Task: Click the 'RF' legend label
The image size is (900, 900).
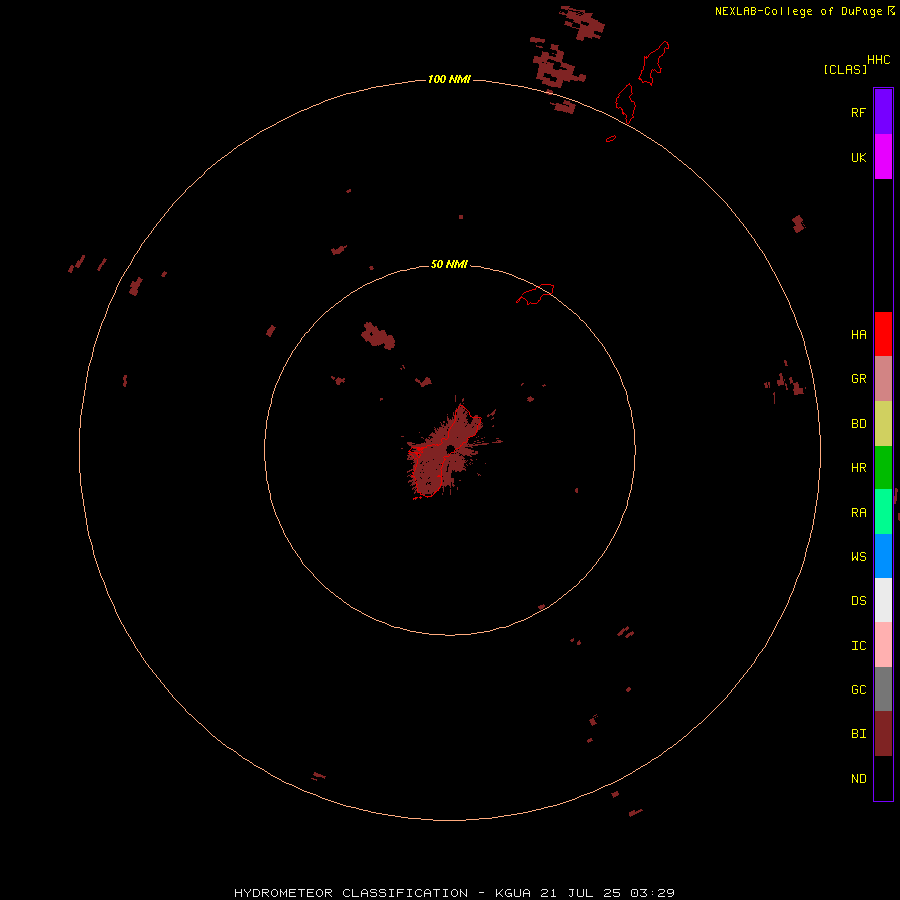Action: (858, 112)
